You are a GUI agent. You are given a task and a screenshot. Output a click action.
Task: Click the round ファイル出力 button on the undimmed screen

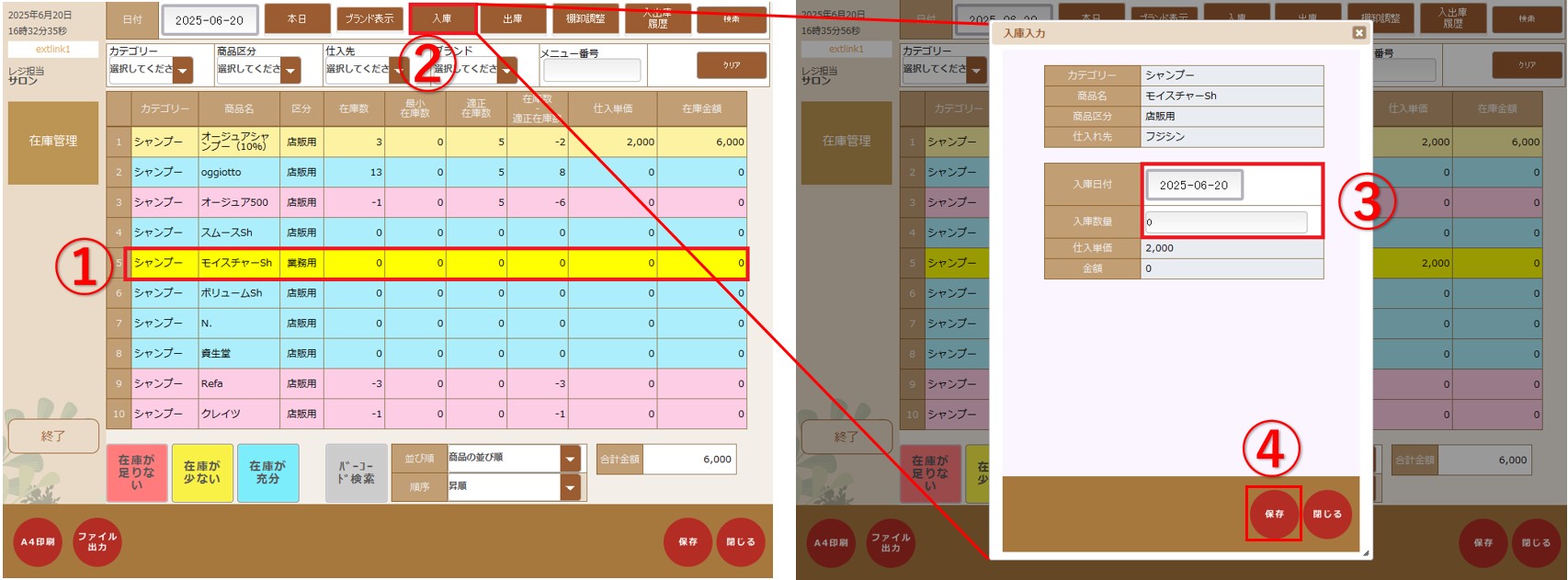pos(97,542)
